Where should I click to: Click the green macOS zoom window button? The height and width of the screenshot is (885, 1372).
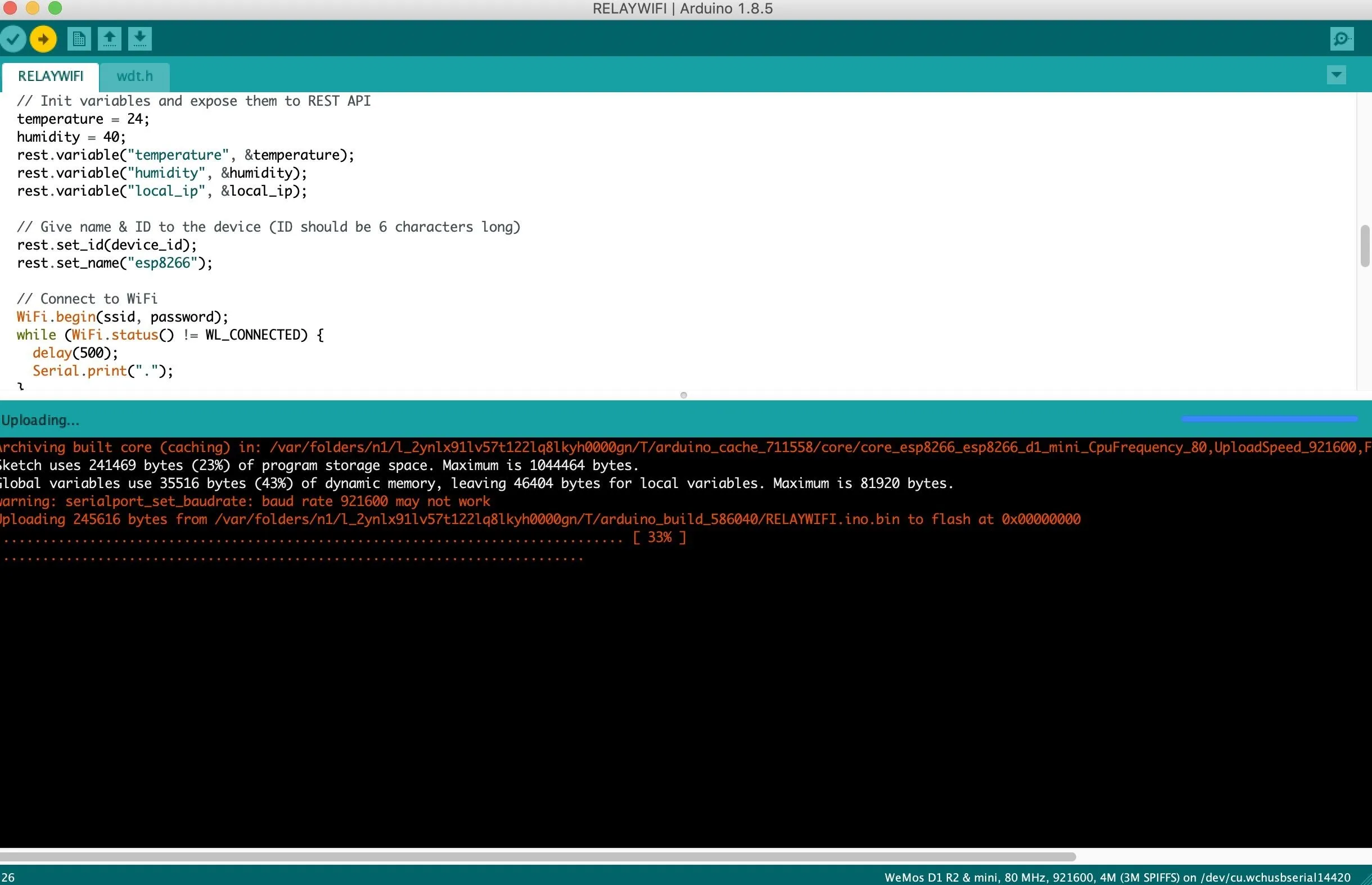pyautogui.click(x=55, y=8)
